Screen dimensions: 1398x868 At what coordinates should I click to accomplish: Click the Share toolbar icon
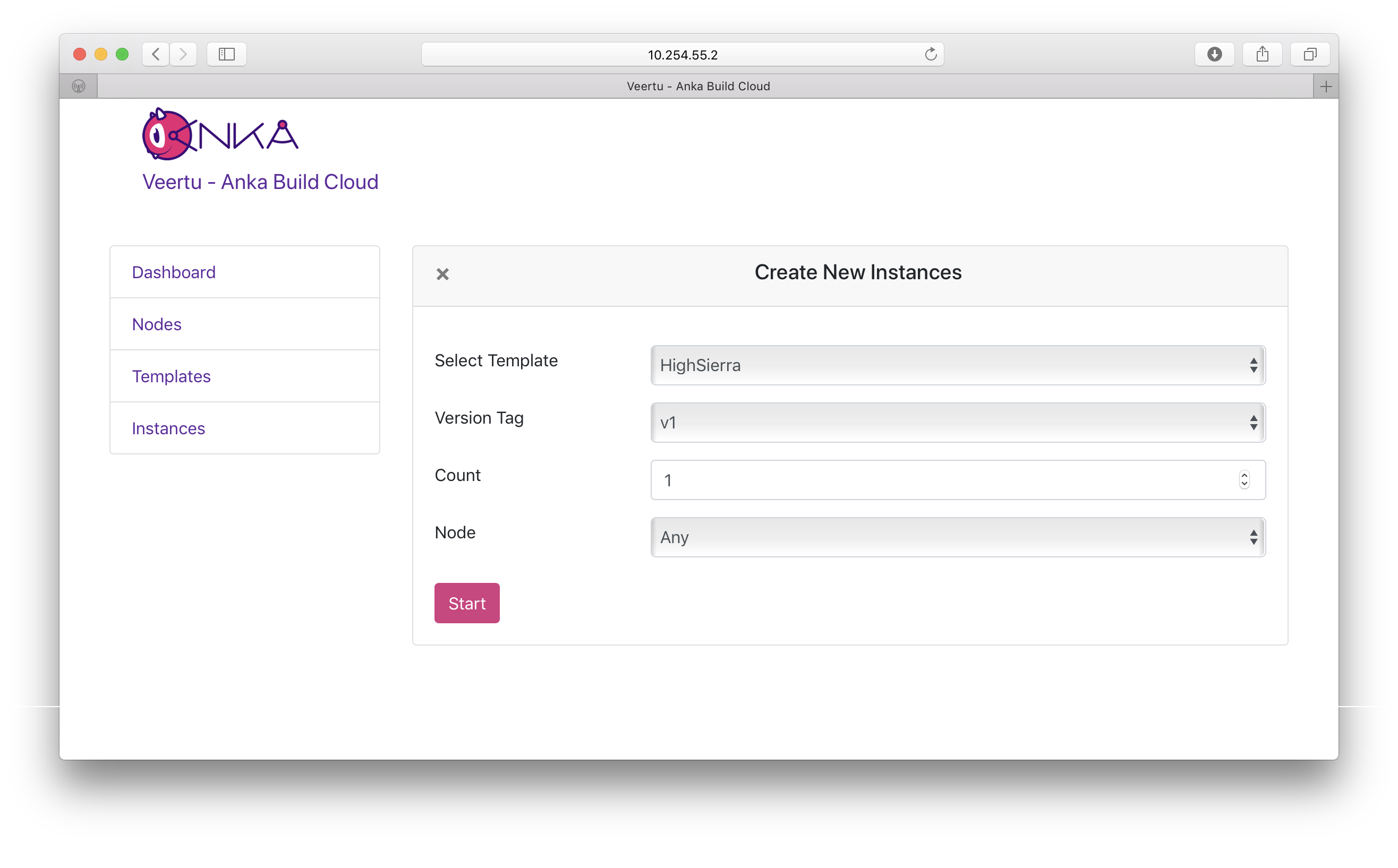coord(1262,54)
